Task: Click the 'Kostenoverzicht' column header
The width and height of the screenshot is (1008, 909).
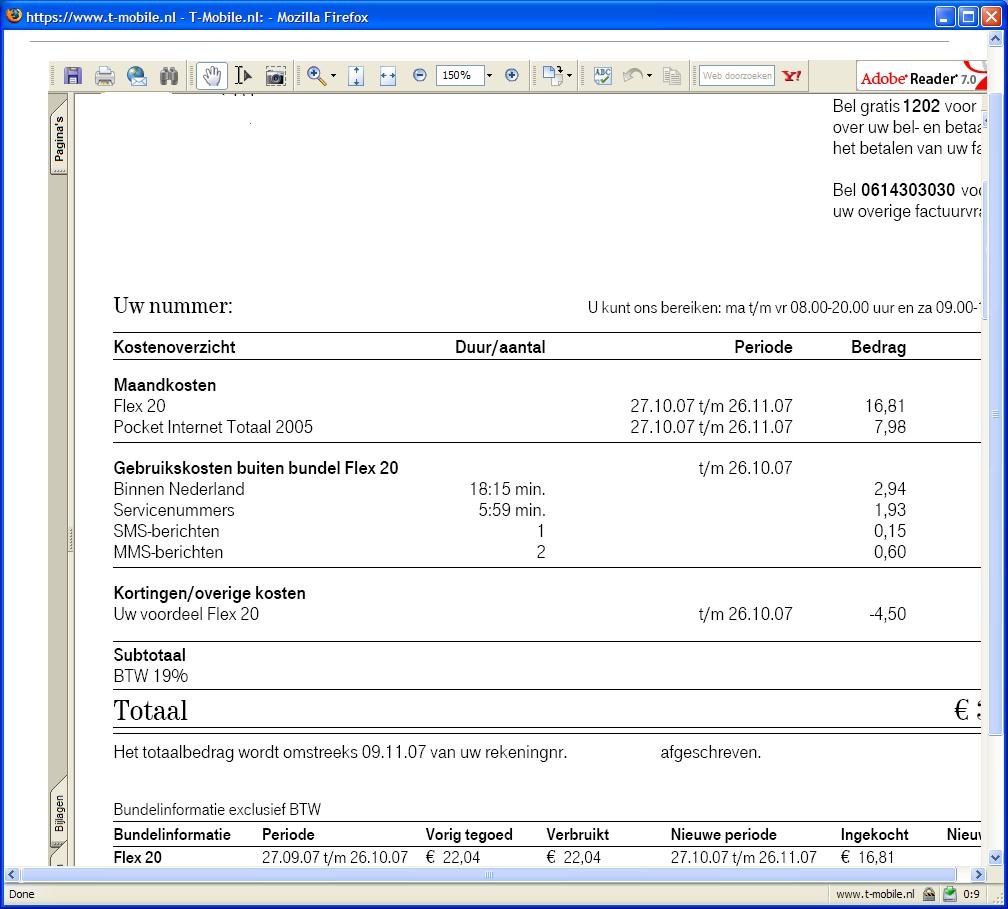Action: (x=174, y=347)
